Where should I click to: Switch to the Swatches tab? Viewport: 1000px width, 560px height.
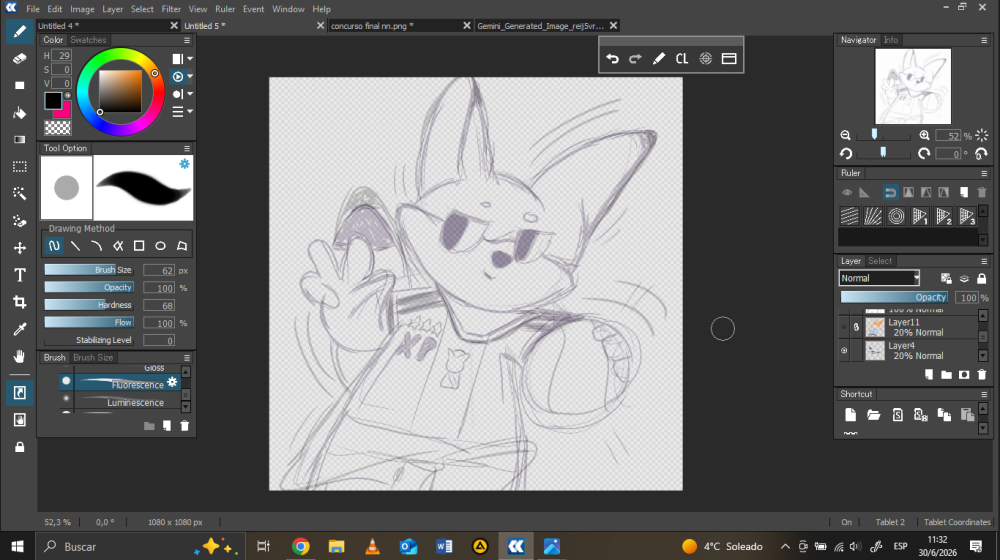tap(88, 40)
